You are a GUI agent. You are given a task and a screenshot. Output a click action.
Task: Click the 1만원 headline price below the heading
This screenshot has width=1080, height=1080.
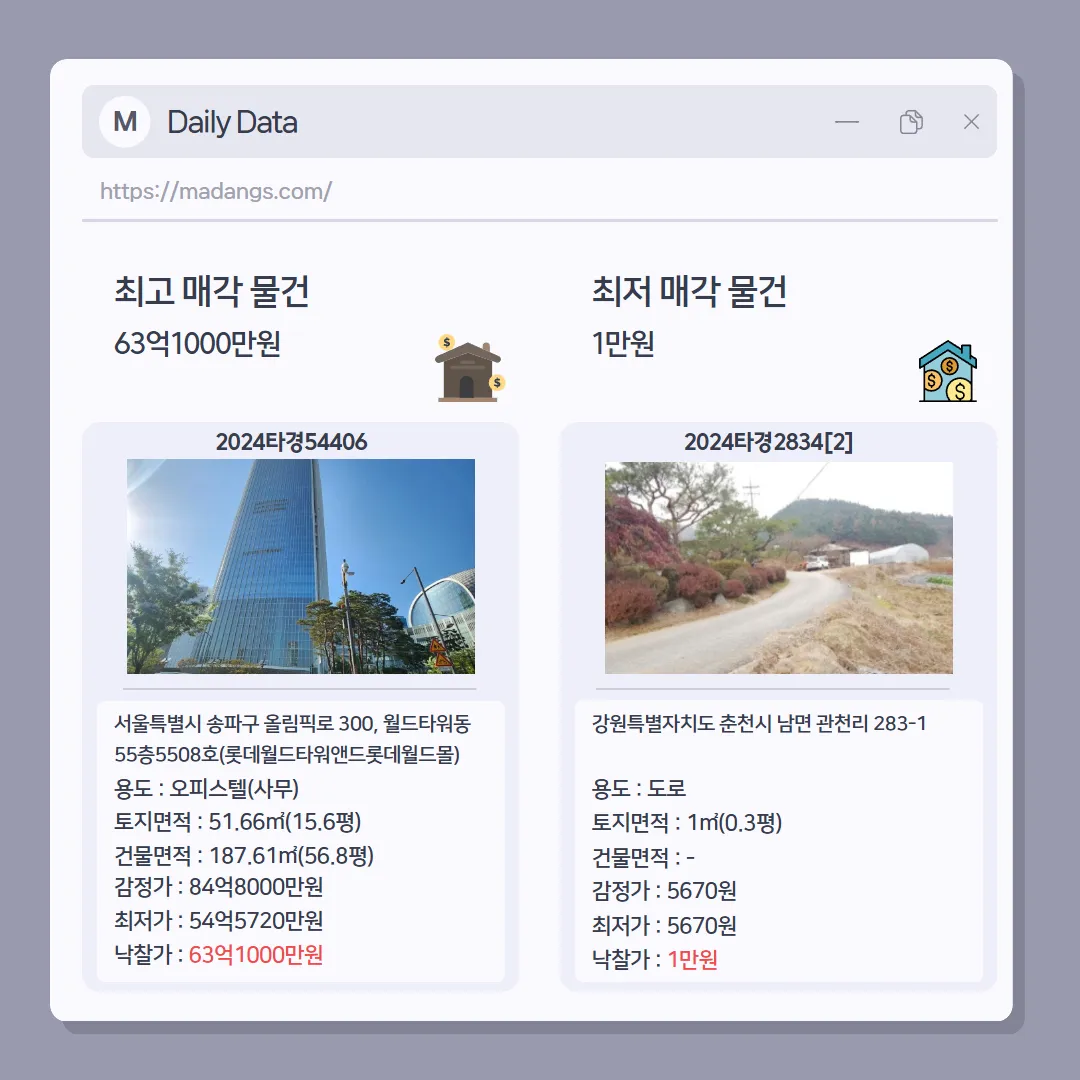click(623, 343)
